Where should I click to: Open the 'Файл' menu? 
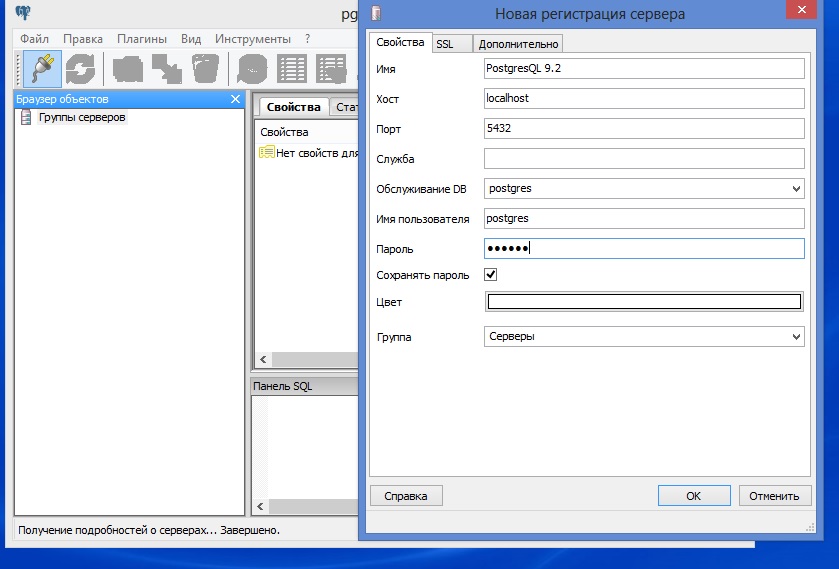(x=34, y=38)
